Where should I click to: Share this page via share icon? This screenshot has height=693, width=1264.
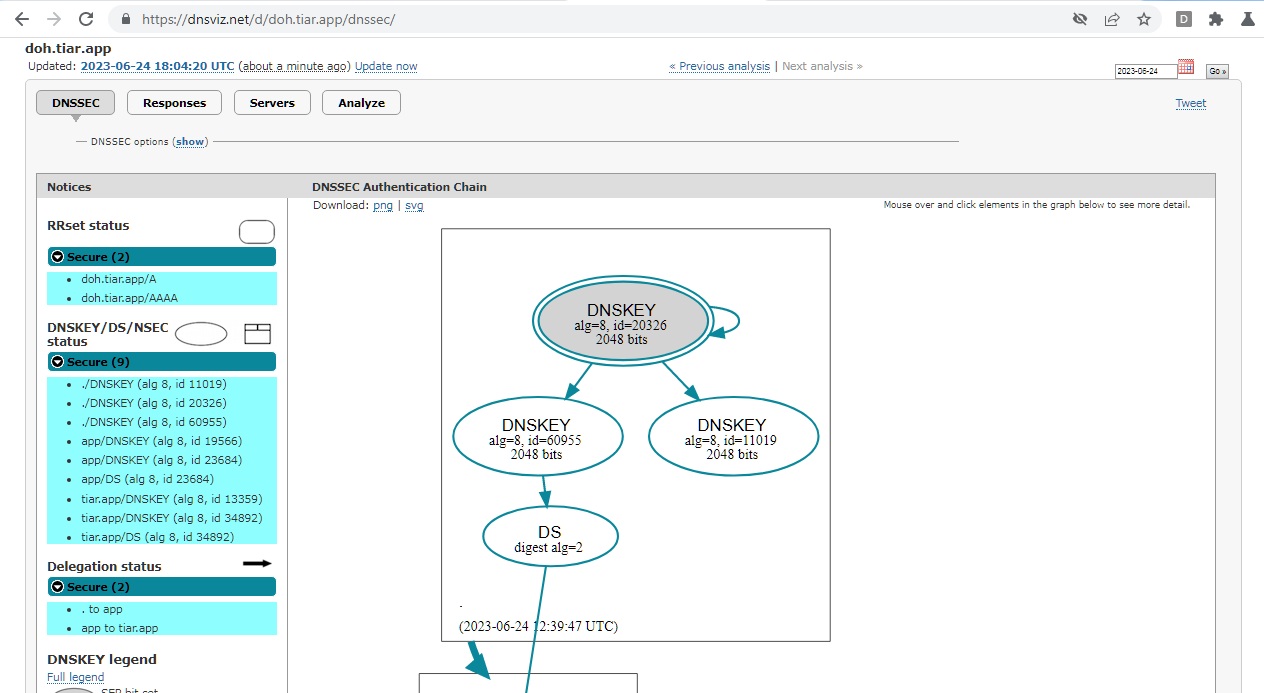point(1111,19)
